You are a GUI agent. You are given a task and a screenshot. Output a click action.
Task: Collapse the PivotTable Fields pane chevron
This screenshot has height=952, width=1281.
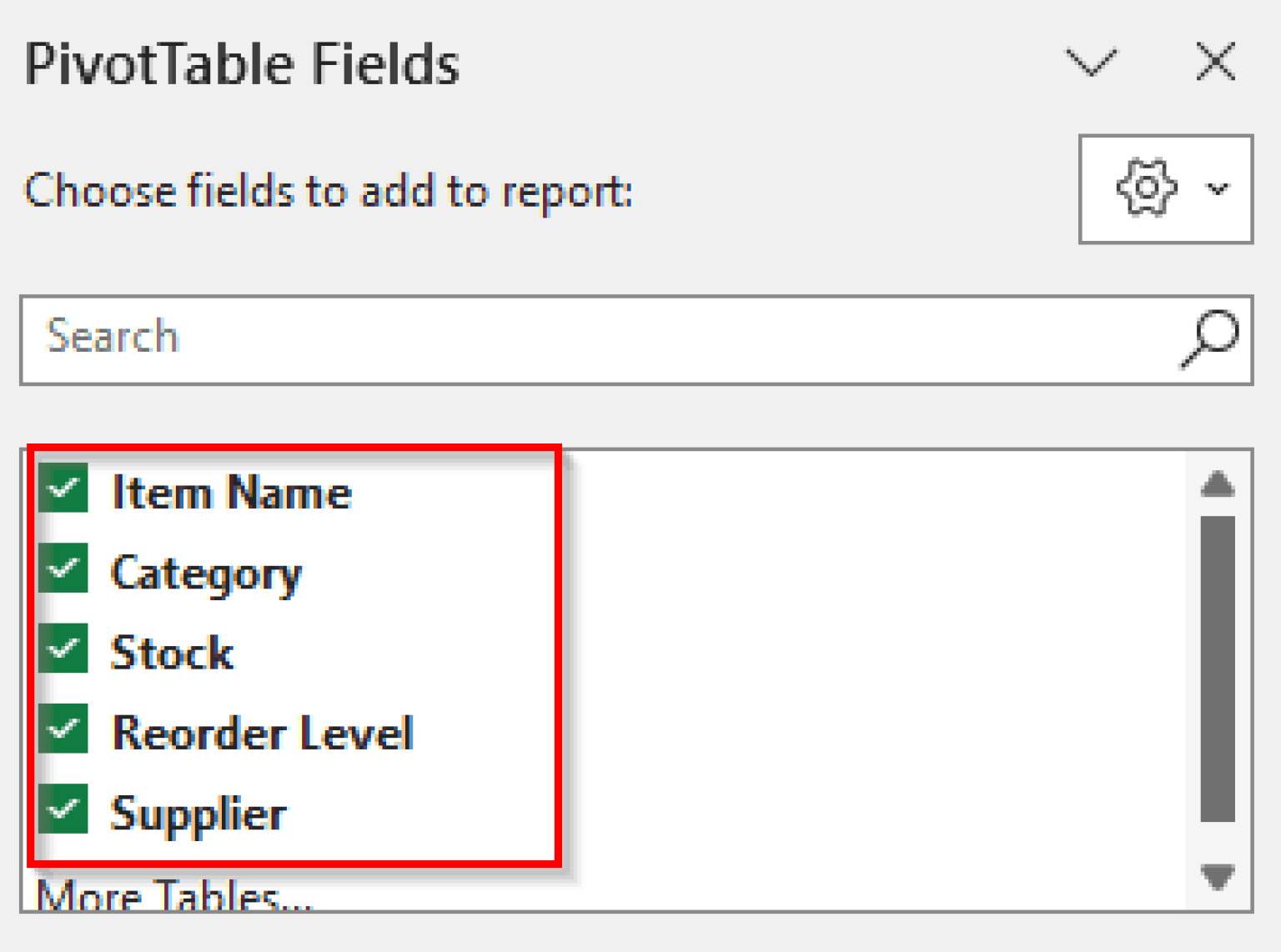coord(1090,63)
